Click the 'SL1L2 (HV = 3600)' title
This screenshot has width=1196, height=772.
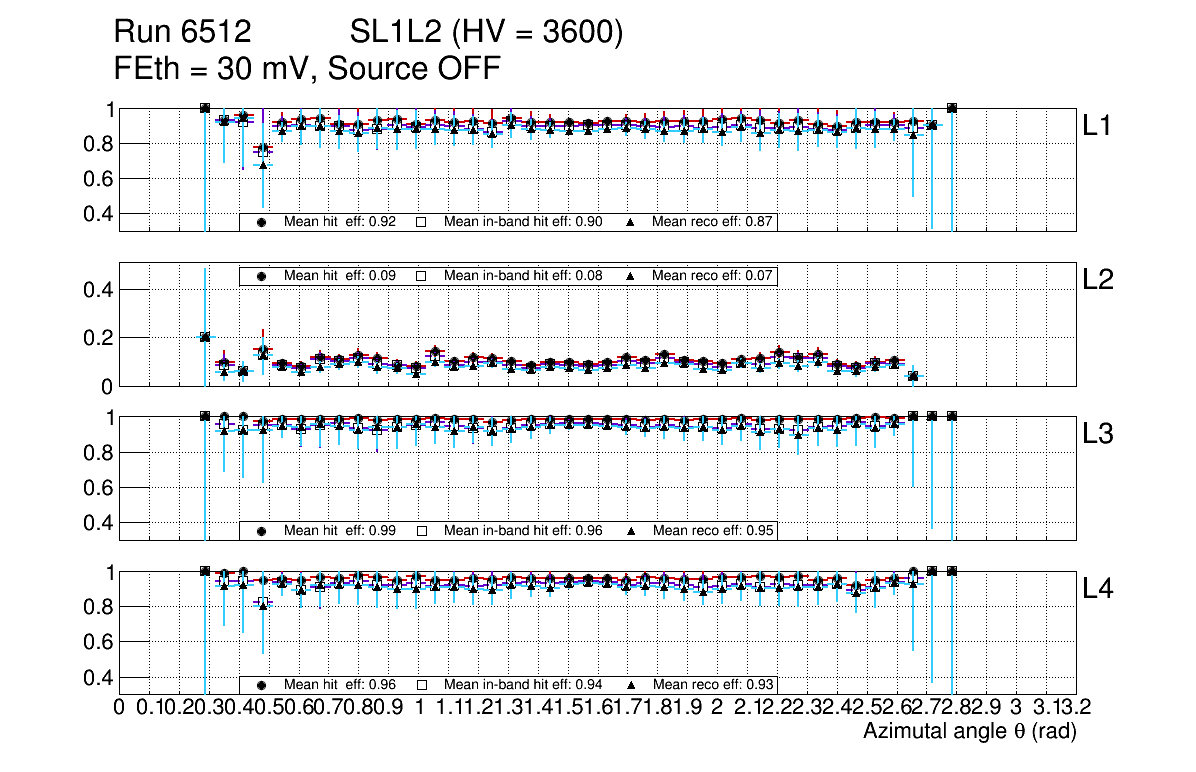tap(487, 34)
